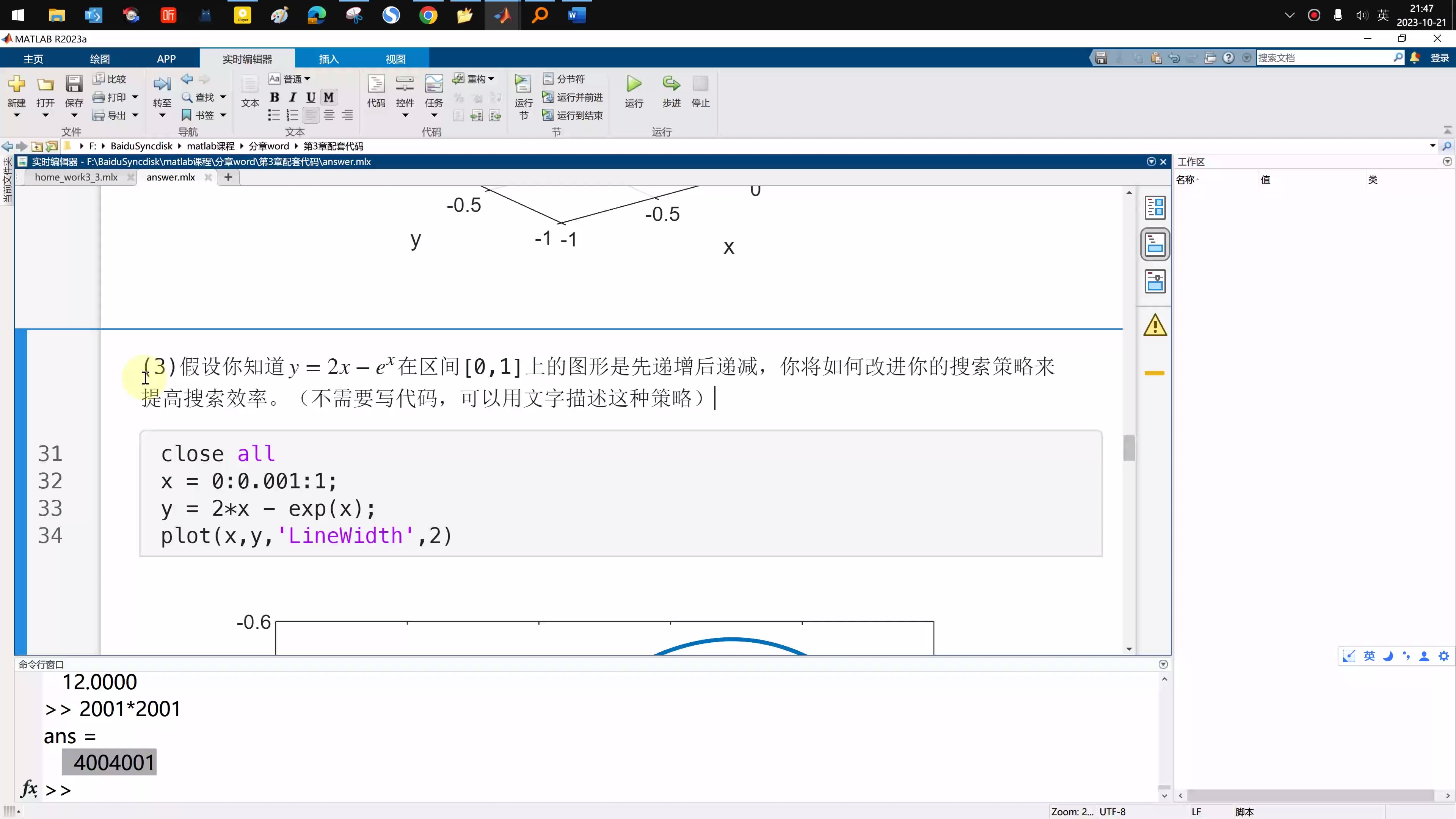Toggle italic formatting
This screenshot has width=1456, height=819.
(x=292, y=97)
